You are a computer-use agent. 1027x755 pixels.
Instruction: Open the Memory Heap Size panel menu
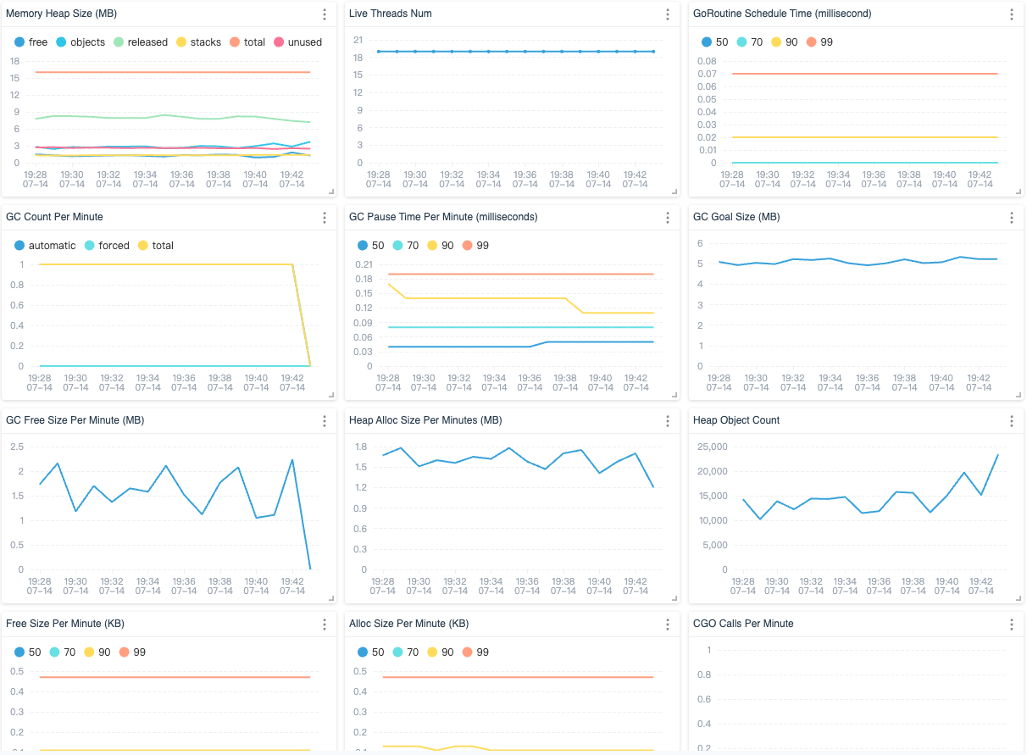(x=324, y=15)
